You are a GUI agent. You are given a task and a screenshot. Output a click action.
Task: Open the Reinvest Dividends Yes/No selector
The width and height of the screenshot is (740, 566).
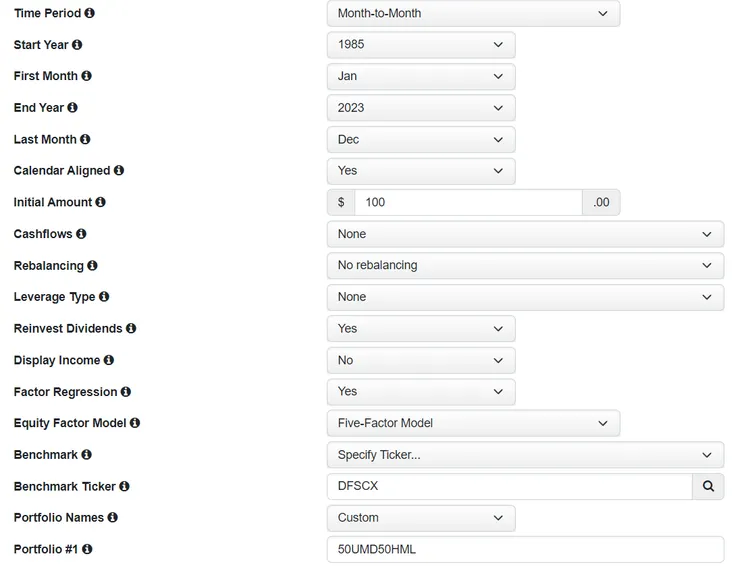coord(421,328)
